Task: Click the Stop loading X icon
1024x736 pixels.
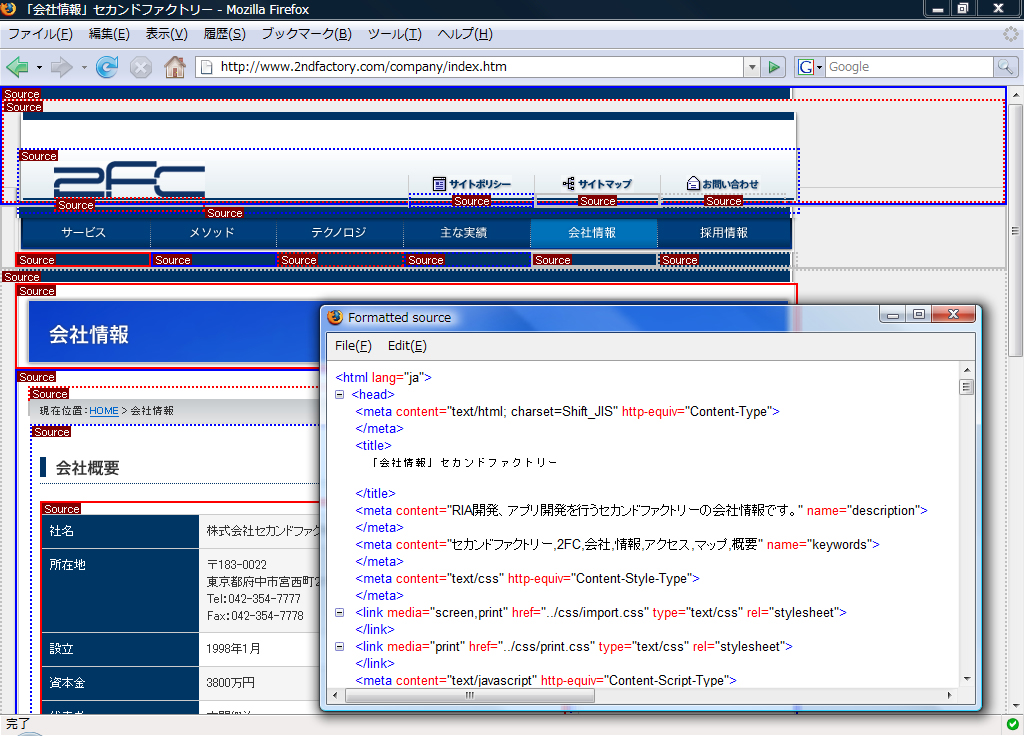Action: (140, 67)
